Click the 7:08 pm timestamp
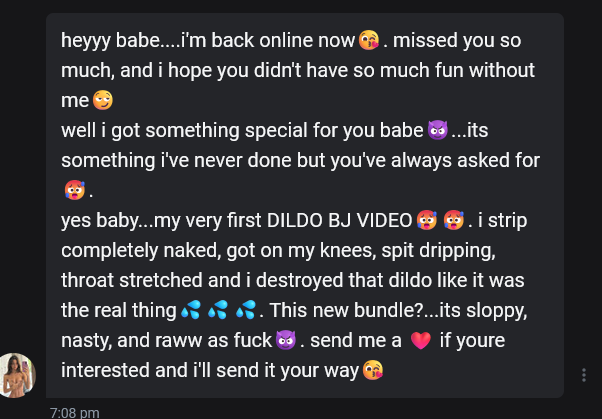 [x=75, y=413]
